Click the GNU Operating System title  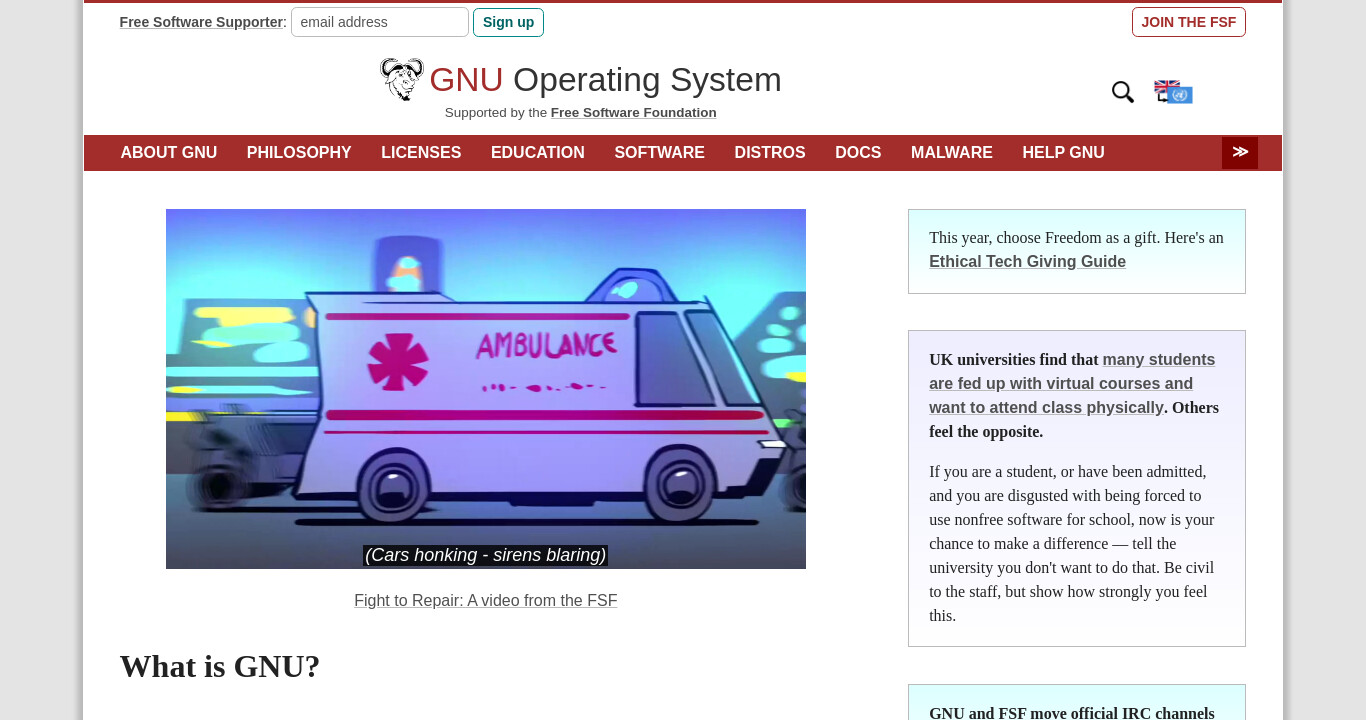pyautogui.click(x=605, y=80)
